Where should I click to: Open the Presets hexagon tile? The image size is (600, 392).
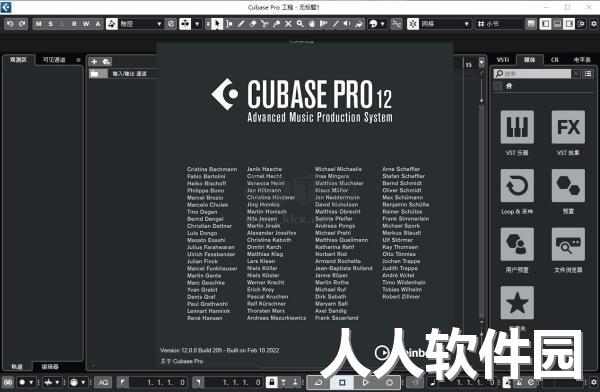568,186
